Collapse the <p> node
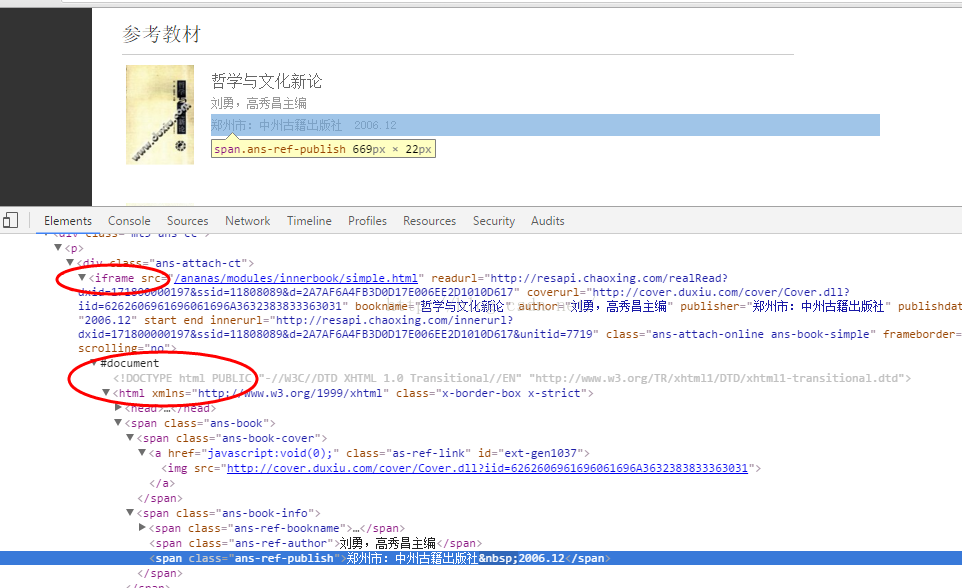Viewport: 962px width, 588px height. tap(58, 247)
